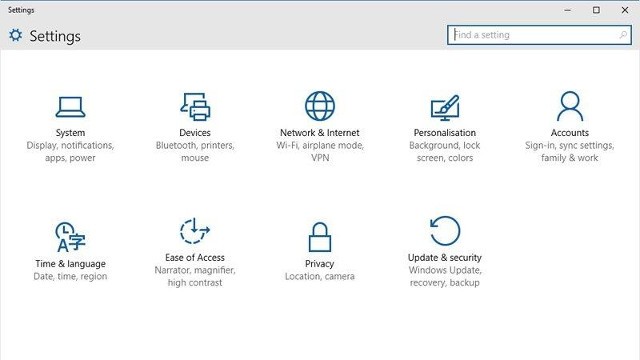The image size is (640, 360).
Task: Click 'Sign-in, sync settings, family & work' text
Action: point(570,151)
